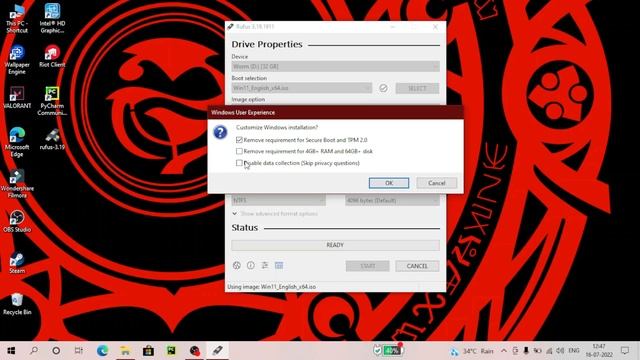Open Windows Start menu
This screenshot has height=360, width=640.
click(11, 351)
